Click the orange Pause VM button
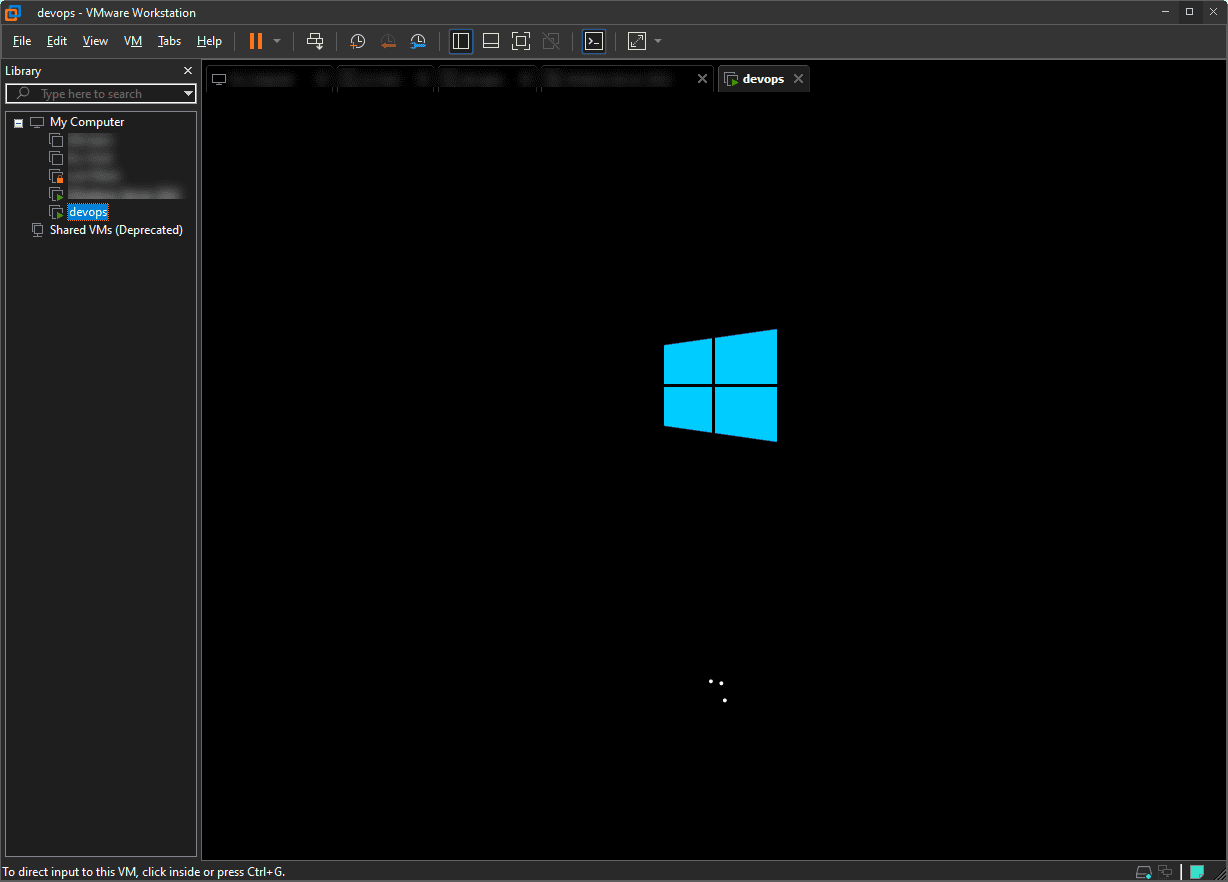Viewport: 1228px width, 882px height. coord(256,41)
